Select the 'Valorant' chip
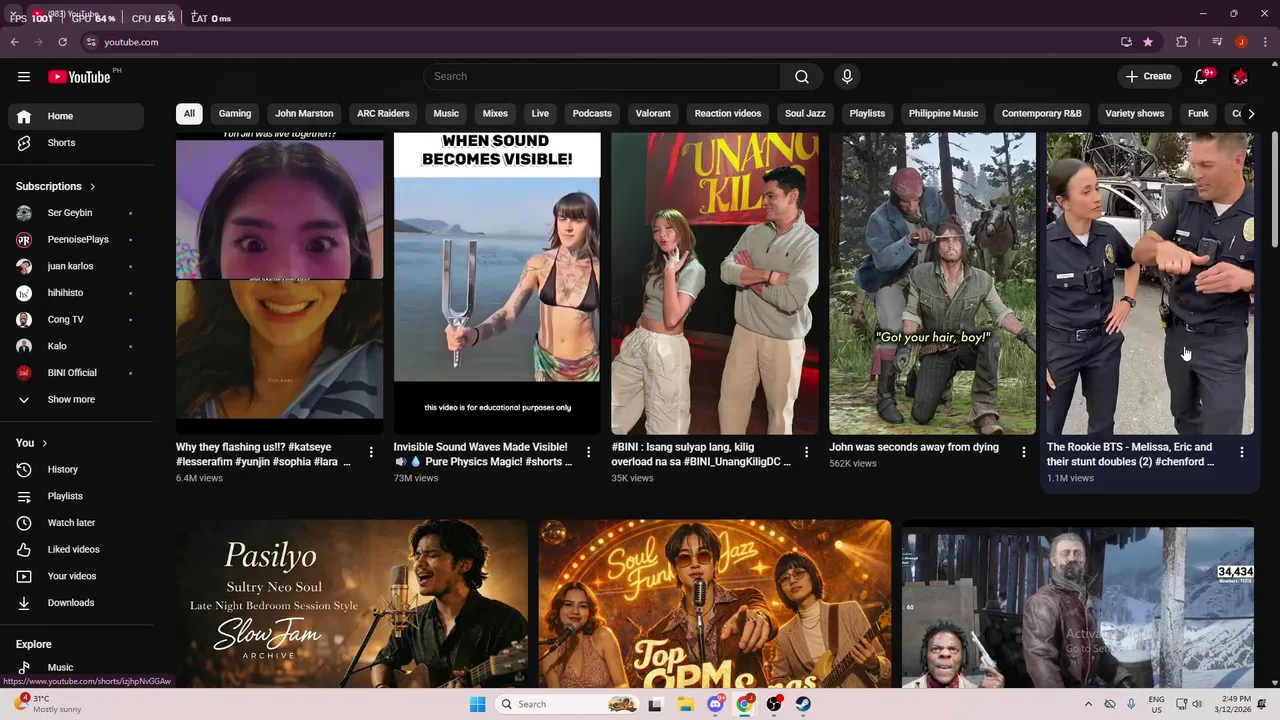 pos(653,114)
